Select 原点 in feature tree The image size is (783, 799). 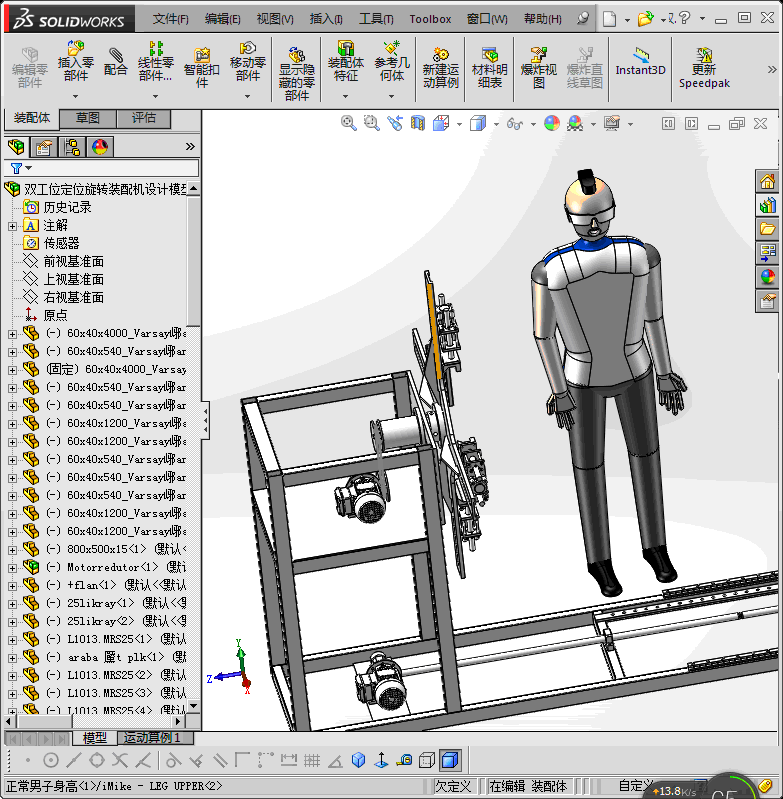pyautogui.click(x=55, y=315)
